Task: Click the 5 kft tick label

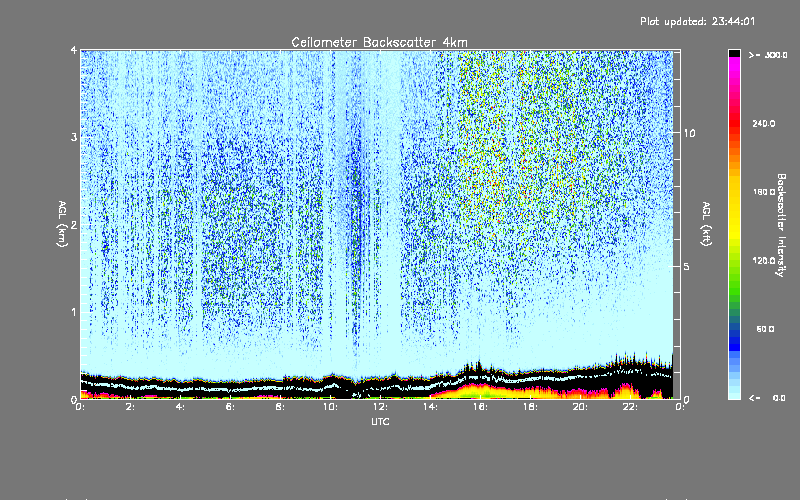Action: pos(687,266)
